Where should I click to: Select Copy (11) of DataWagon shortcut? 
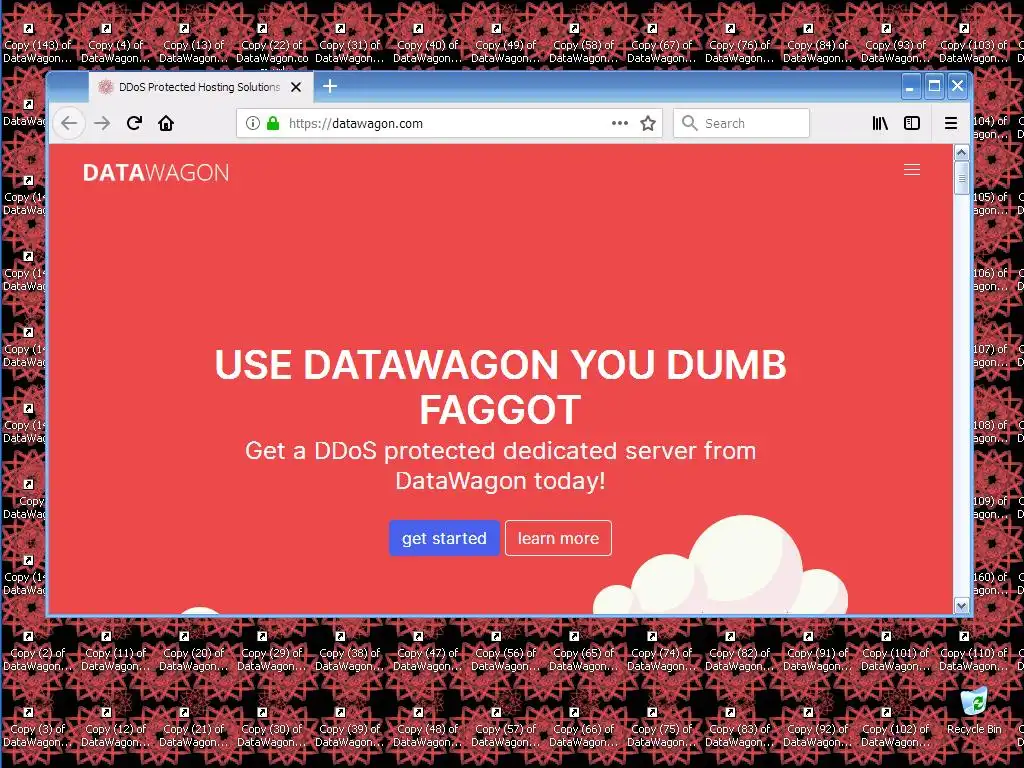tap(115, 651)
